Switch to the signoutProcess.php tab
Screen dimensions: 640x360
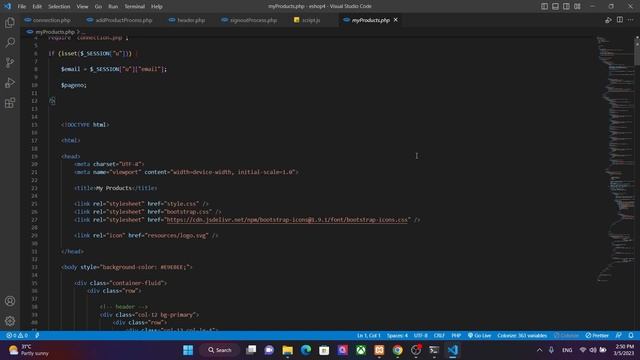coord(249,20)
